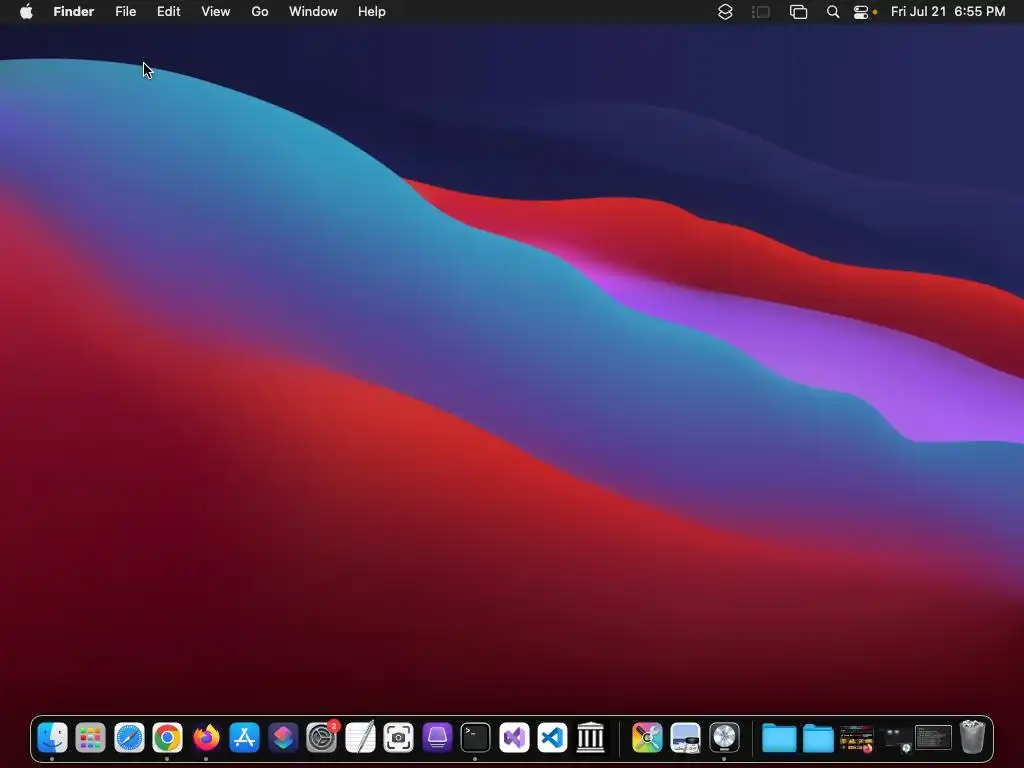Launch the Shortcuts app from the Dock
The image size is (1024, 768).
coord(283,738)
